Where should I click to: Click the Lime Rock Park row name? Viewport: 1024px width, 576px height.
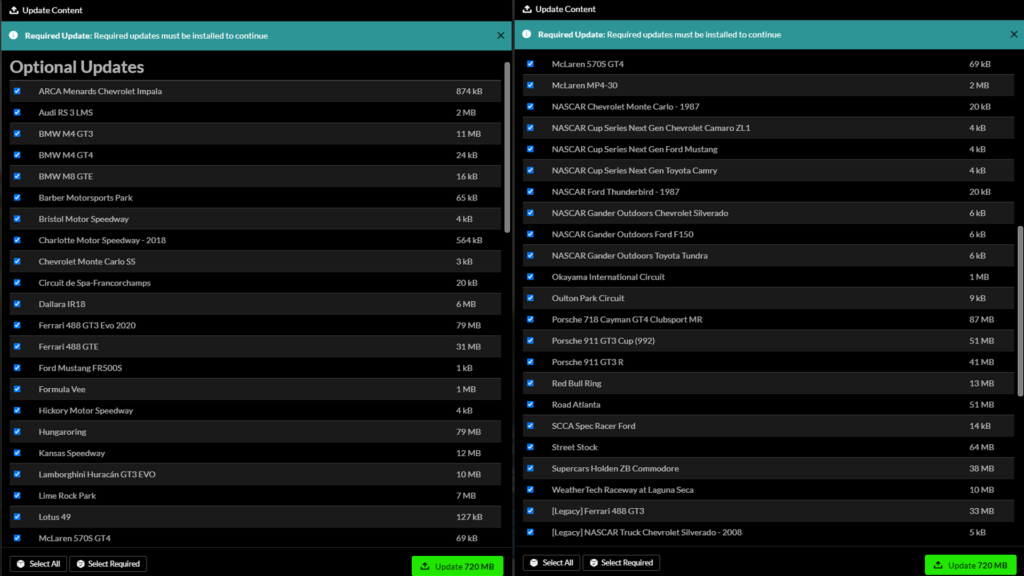pos(67,496)
